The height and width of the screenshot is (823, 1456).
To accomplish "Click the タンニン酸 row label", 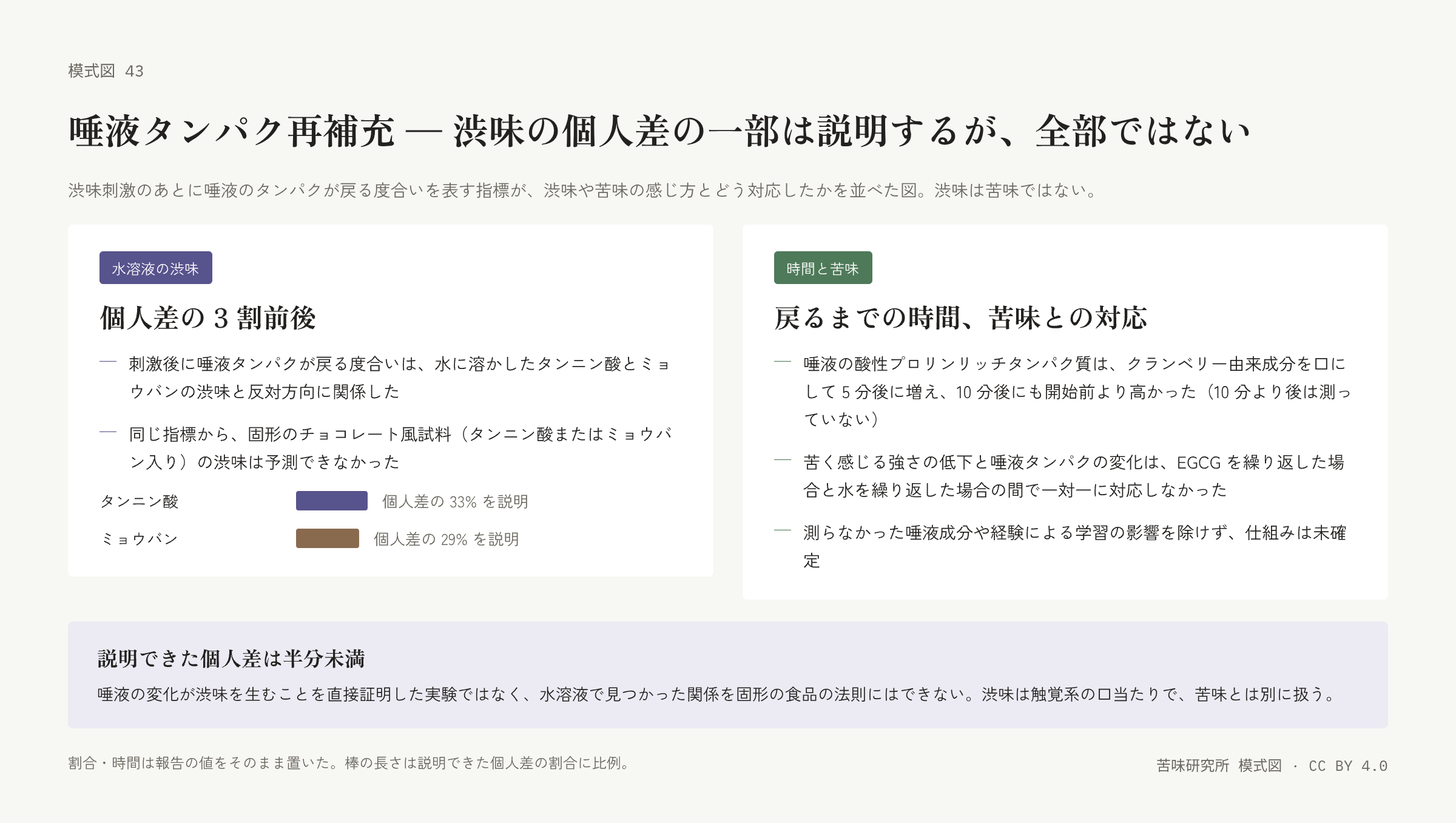I will (x=140, y=501).
